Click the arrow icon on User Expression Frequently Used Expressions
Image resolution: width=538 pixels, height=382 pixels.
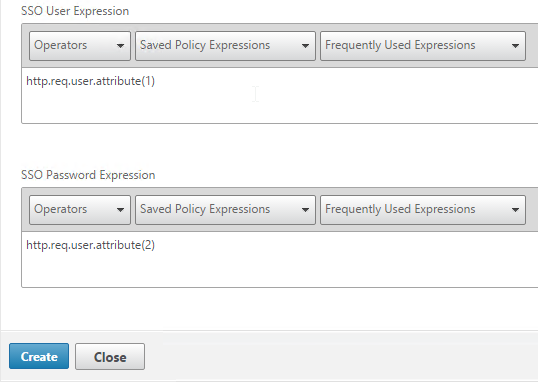pyautogui.click(x=515, y=46)
